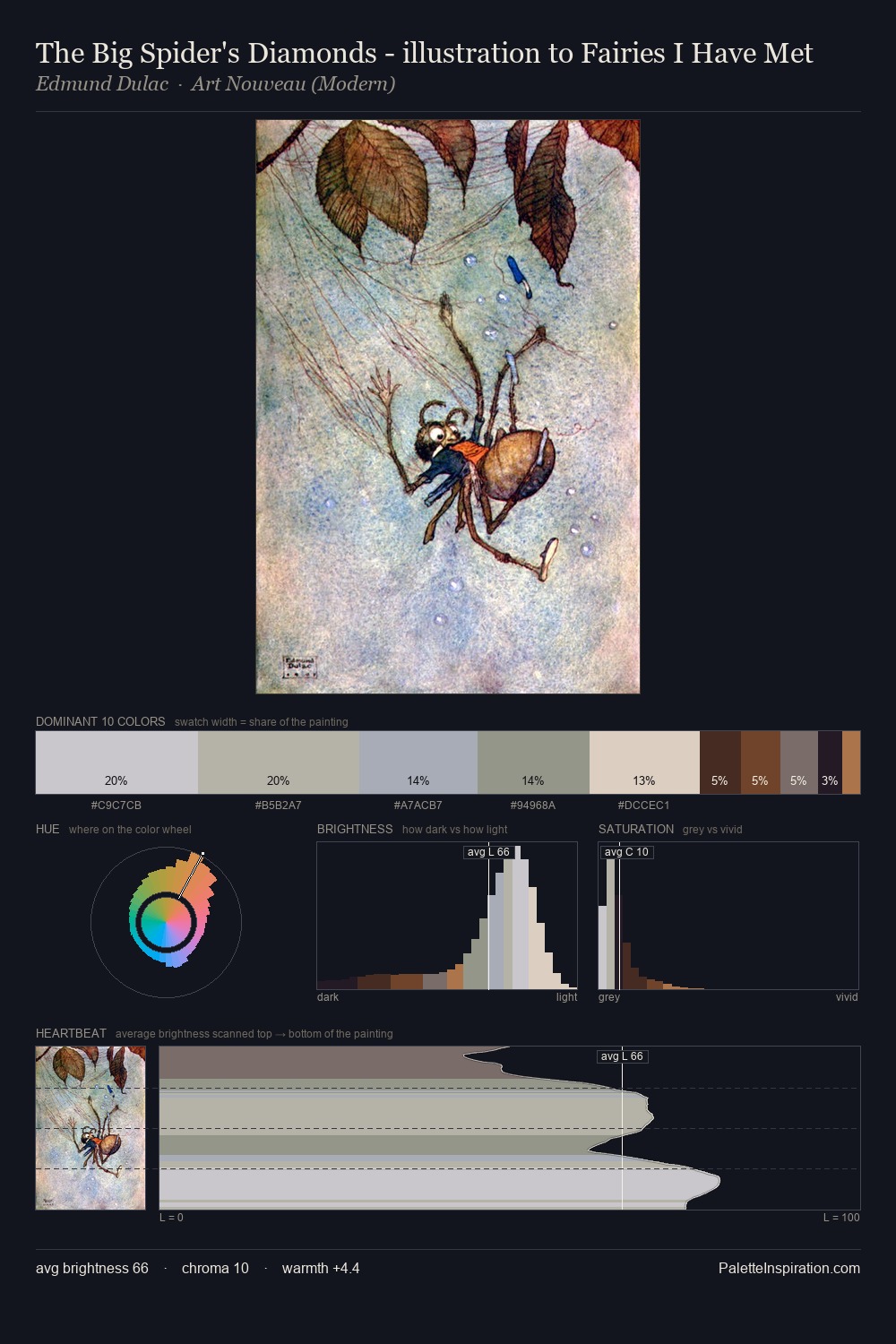Click the 'BRIGHTNESS' section label
Image resolution: width=896 pixels, height=1344 pixels.
[x=355, y=829]
